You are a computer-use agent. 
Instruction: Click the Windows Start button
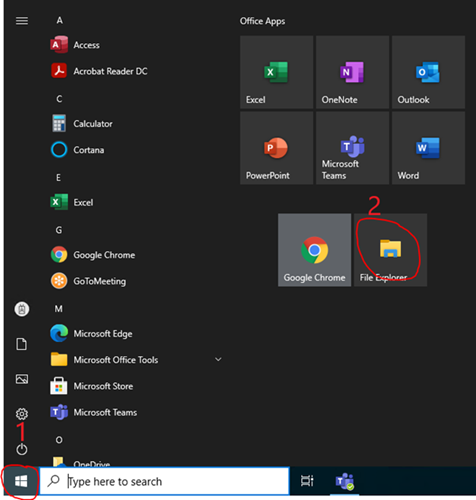[x=21, y=481]
